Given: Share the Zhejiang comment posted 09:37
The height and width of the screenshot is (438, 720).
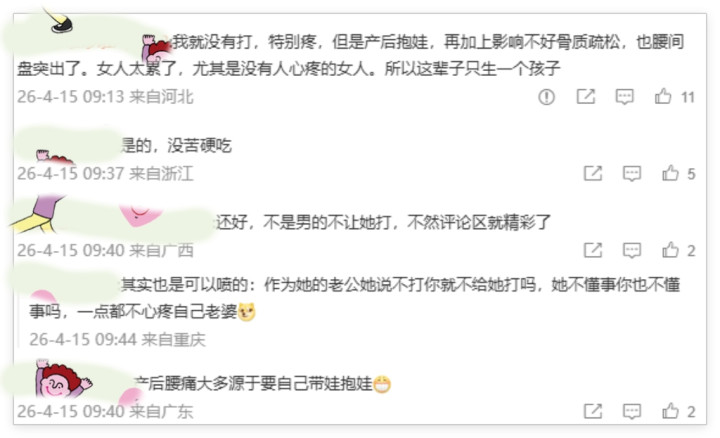Looking at the screenshot, I should click(593, 173).
